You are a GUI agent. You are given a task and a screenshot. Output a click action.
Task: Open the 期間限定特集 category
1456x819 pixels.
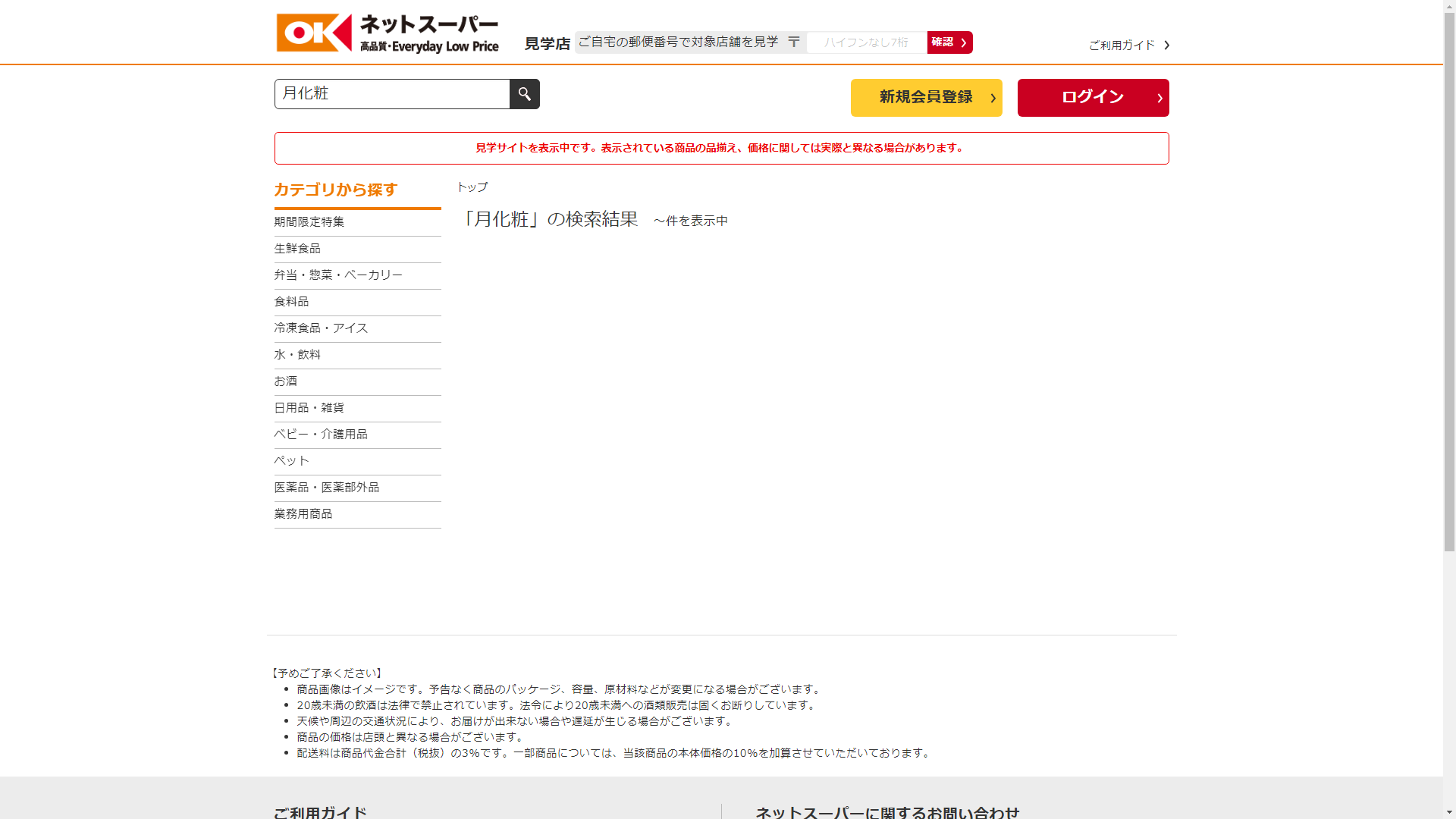(309, 222)
